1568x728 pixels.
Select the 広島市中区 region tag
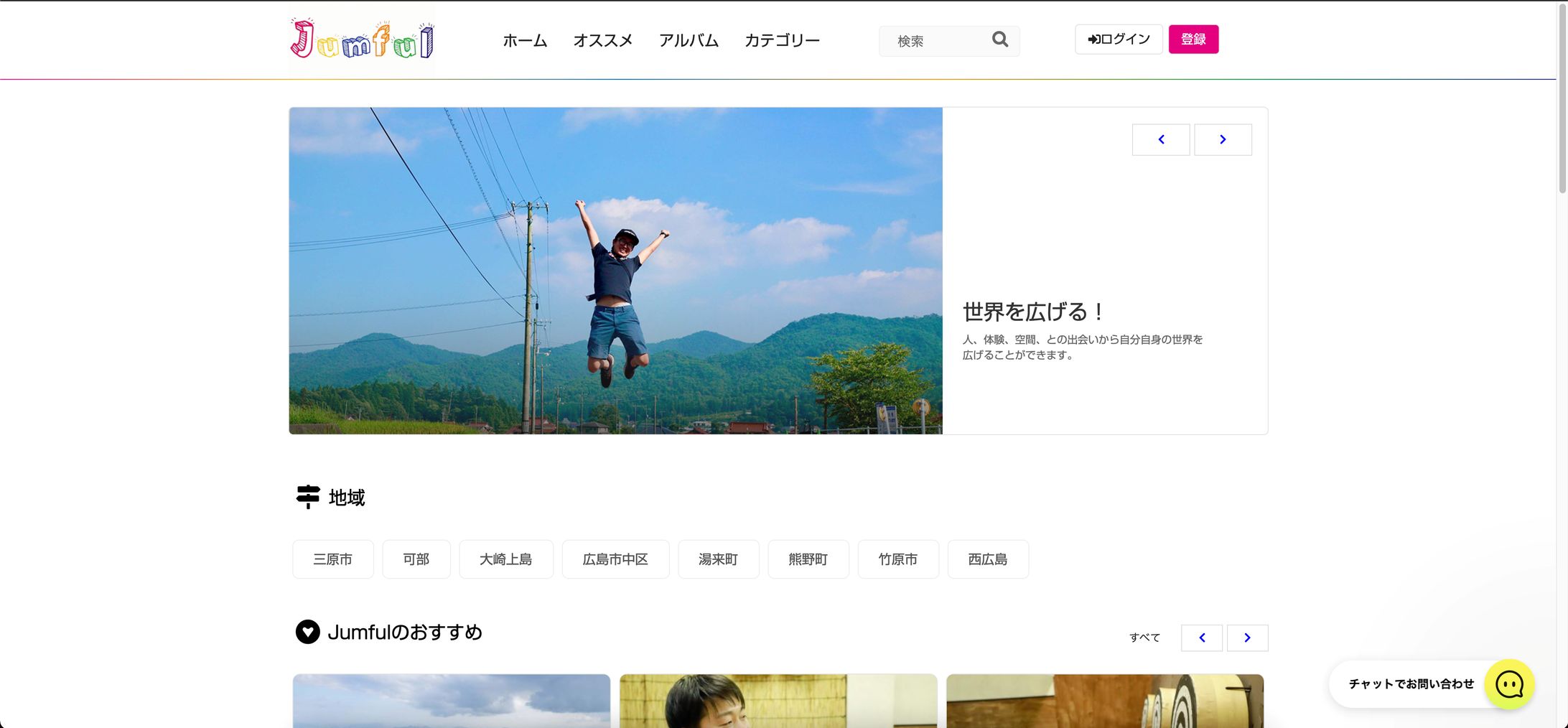(x=615, y=559)
